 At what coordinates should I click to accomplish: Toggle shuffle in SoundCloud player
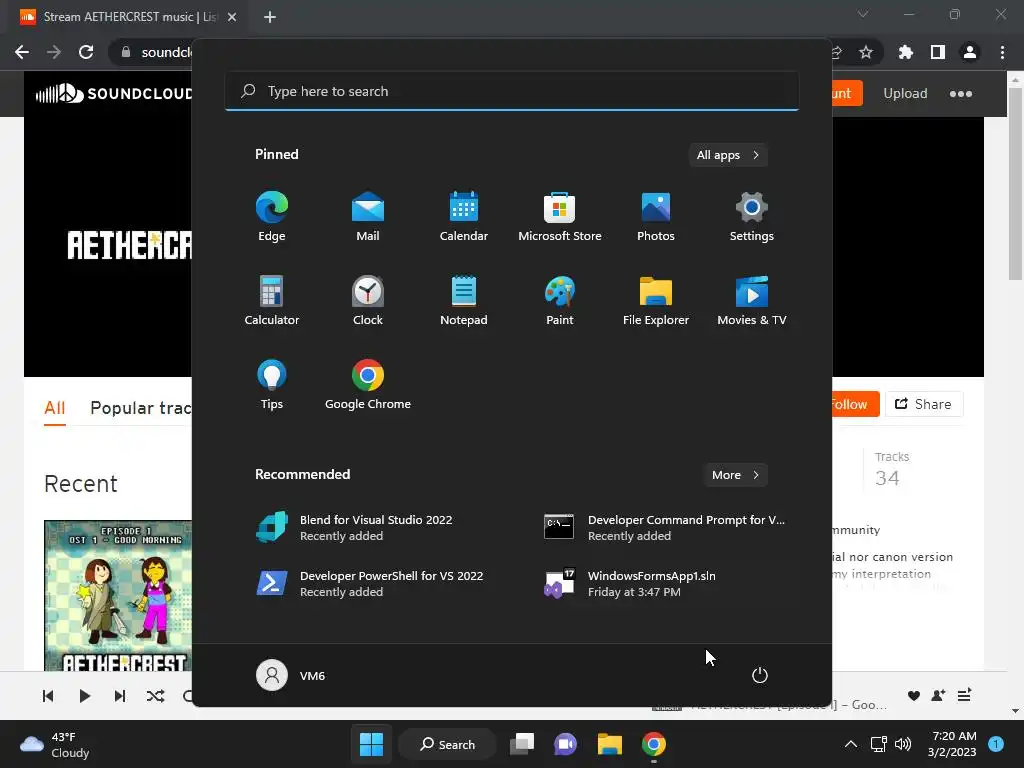[x=155, y=696]
